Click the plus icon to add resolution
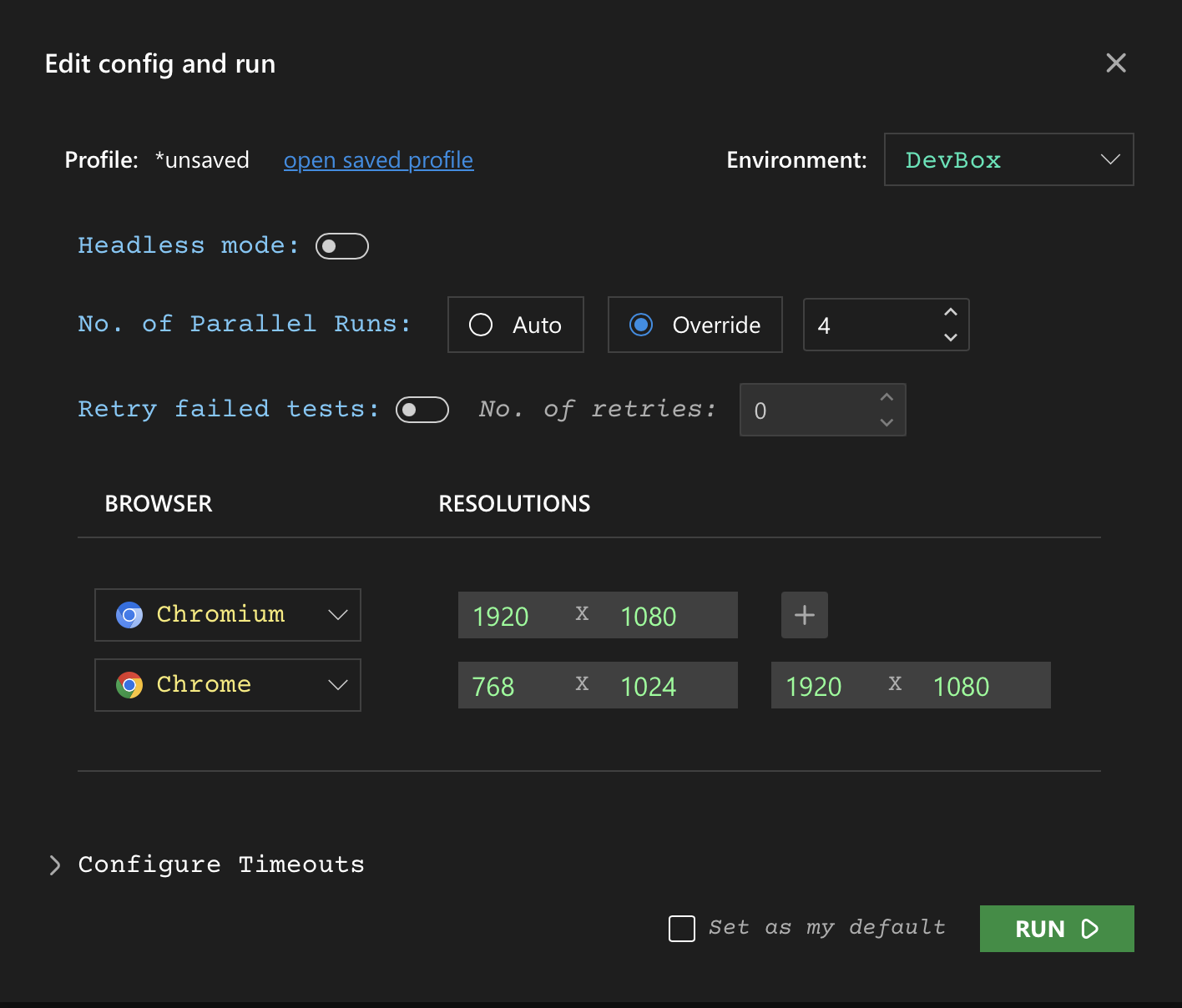 tap(804, 615)
